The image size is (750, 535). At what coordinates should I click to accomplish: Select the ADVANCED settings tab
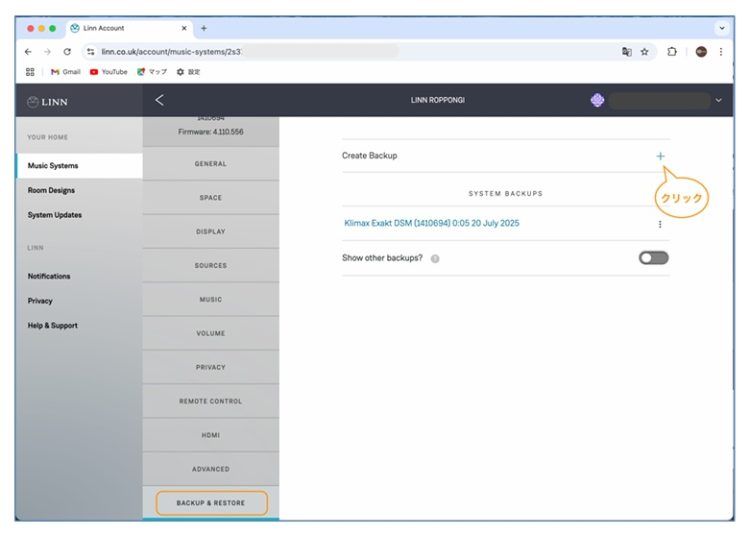coord(210,469)
